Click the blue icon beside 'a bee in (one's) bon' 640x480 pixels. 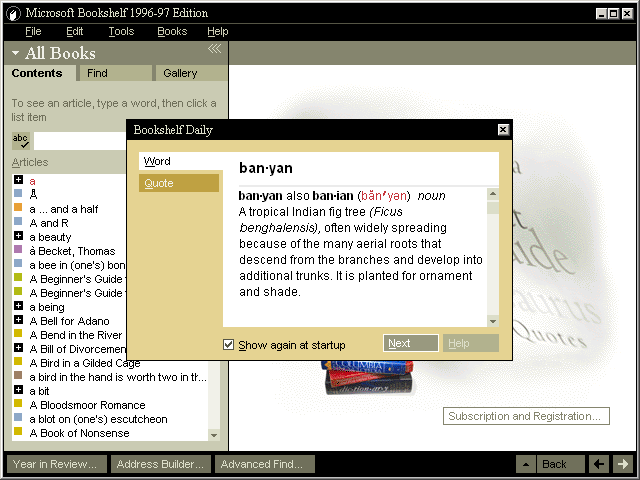coord(18,263)
